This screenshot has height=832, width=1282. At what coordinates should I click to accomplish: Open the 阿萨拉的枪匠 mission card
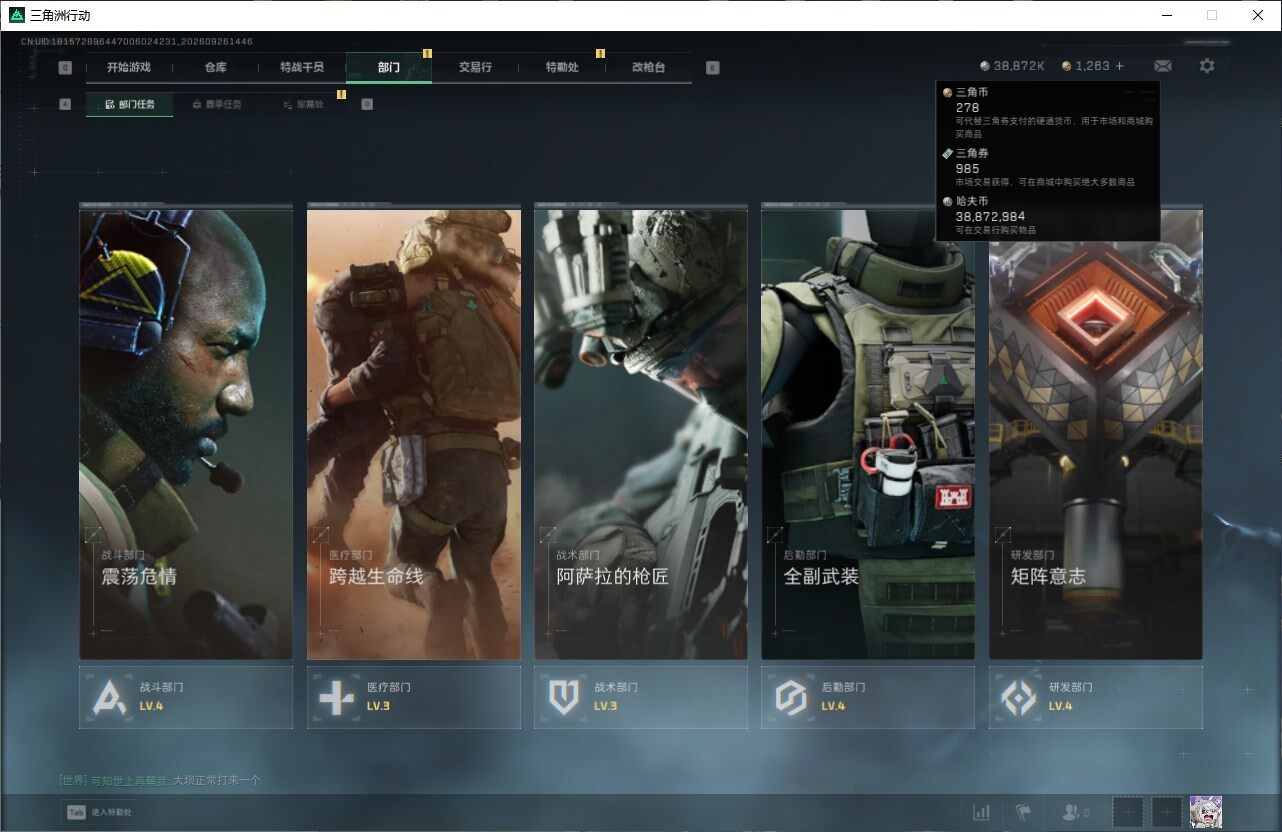click(x=641, y=433)
